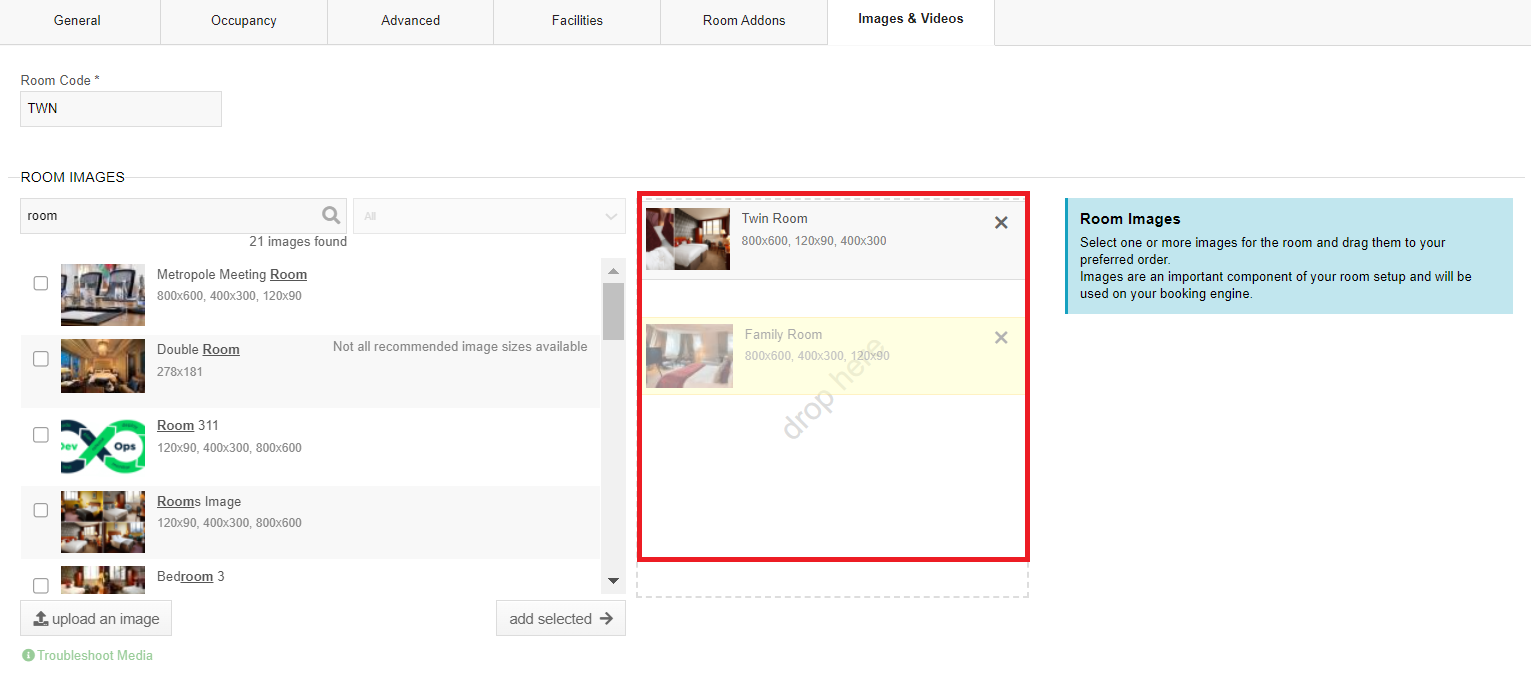Click the add selected button
This screenshot has width=1531, height=689.
(561, 619)
